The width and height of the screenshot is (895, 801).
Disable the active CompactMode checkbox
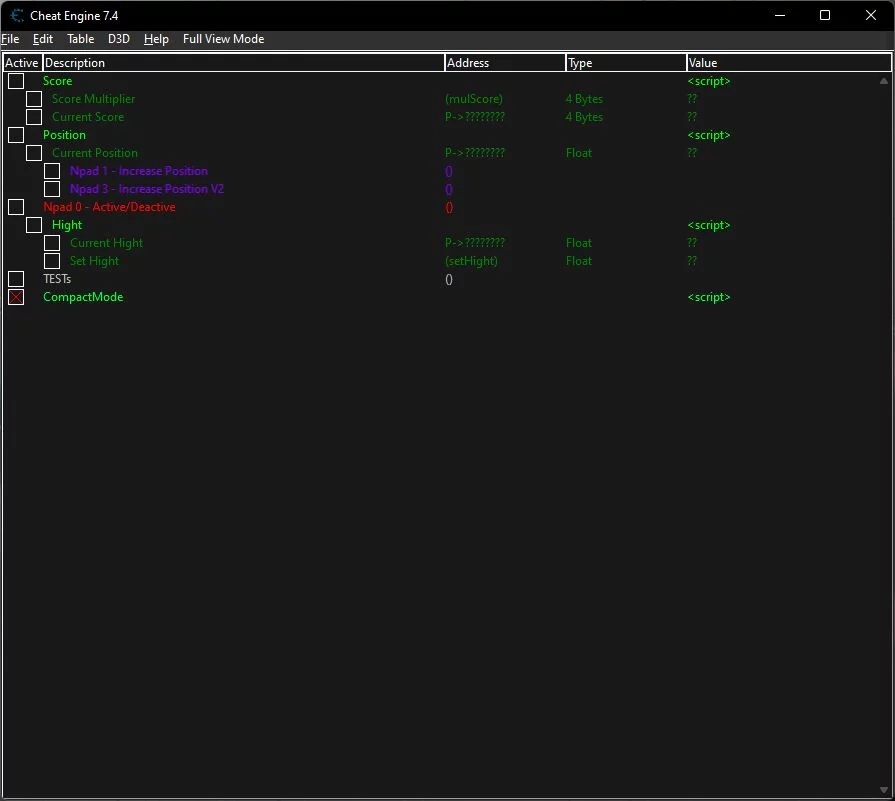[x=16, y=297]
